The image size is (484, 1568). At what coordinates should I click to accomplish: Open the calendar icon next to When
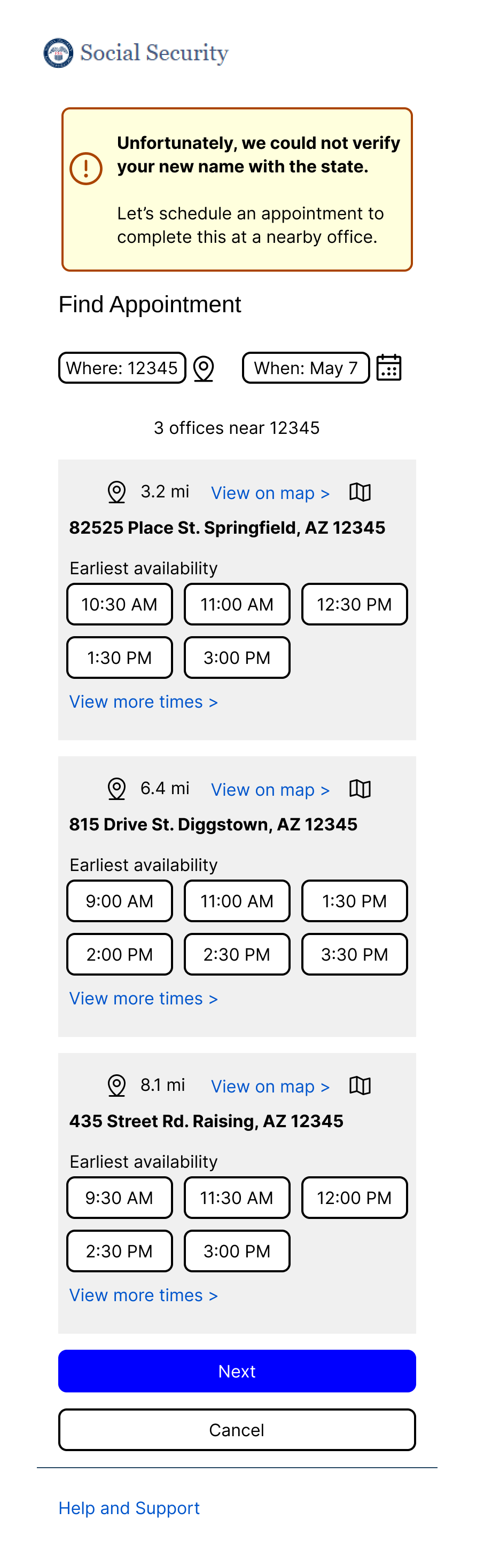click(389, 368)
